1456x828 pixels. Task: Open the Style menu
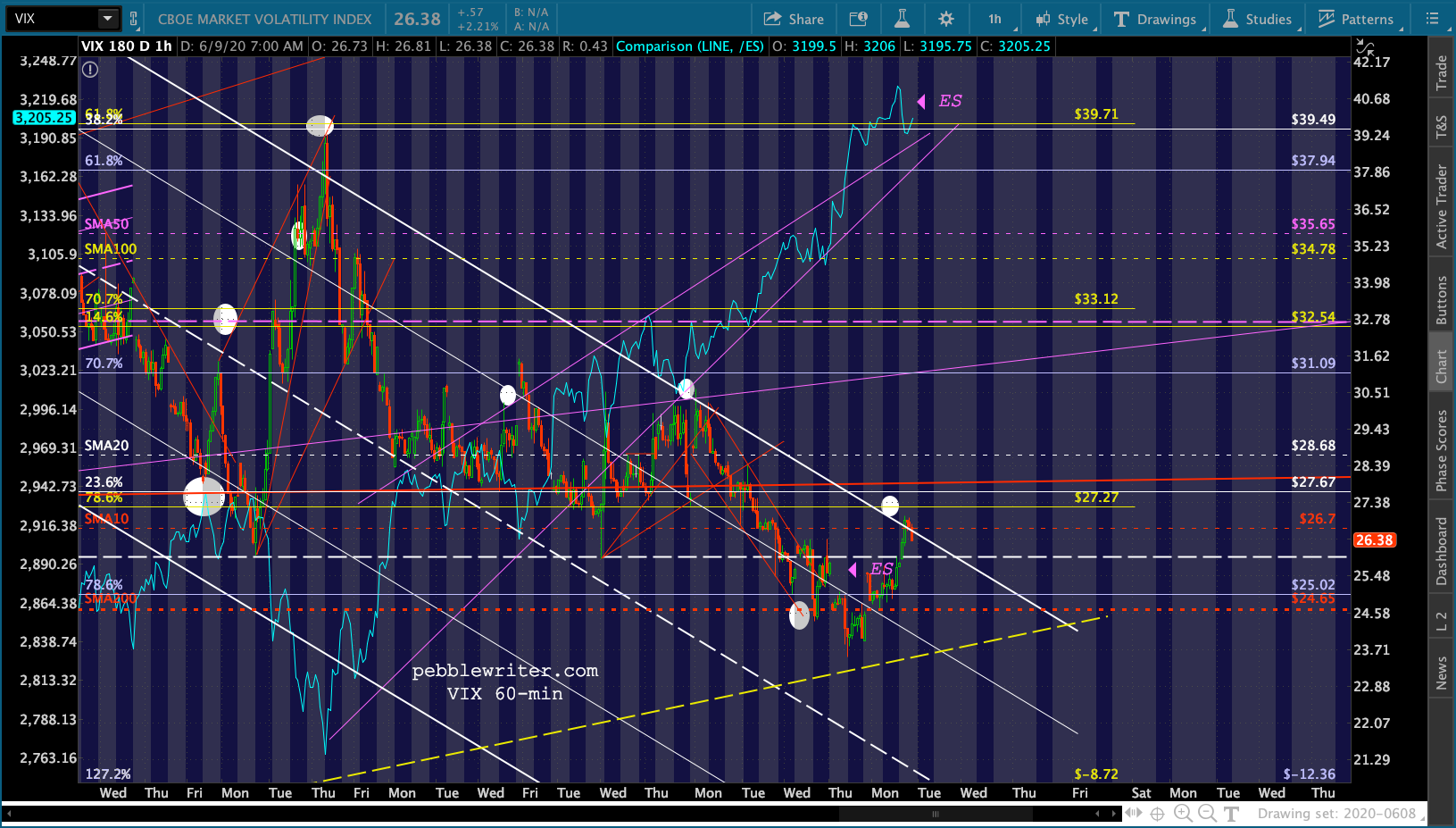click(x=1062, y=19)
